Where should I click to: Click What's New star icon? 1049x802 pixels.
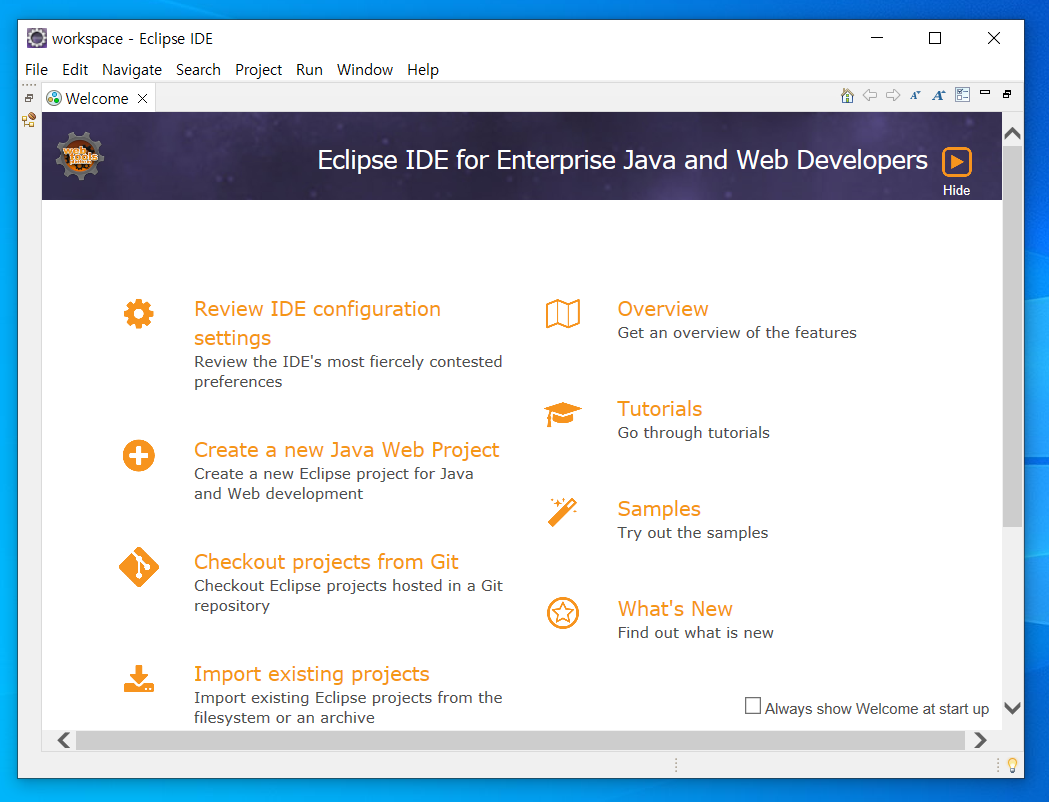pos(563,613)
